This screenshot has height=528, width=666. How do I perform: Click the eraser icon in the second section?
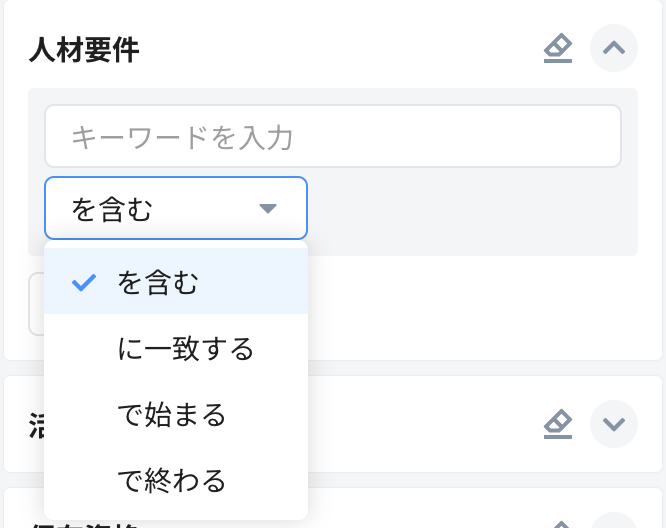tap(558, 424)
